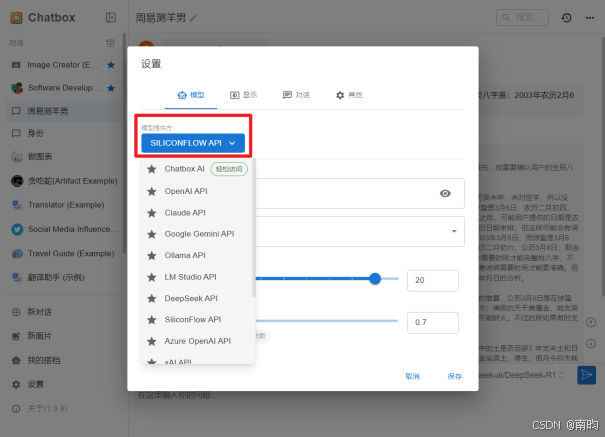Screen dimensions: 605x437
Task: Choose Chatbox AI from provider list
Action: point(198,169)
